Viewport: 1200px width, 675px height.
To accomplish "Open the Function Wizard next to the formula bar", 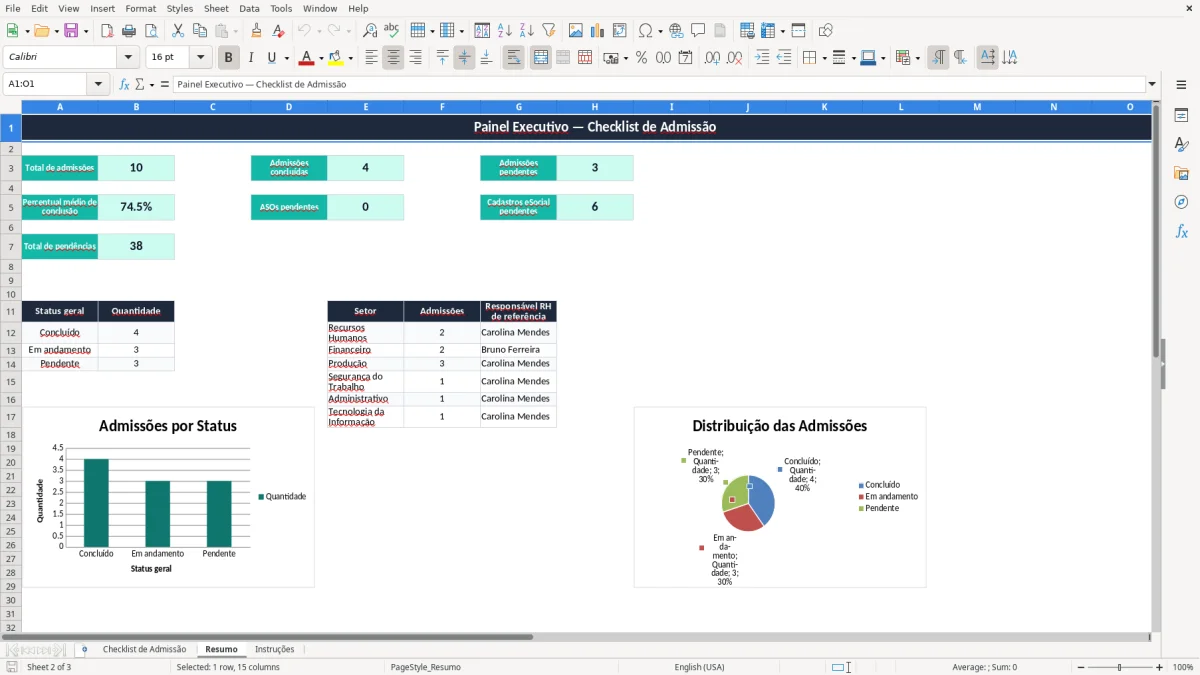I will point(124,85).
